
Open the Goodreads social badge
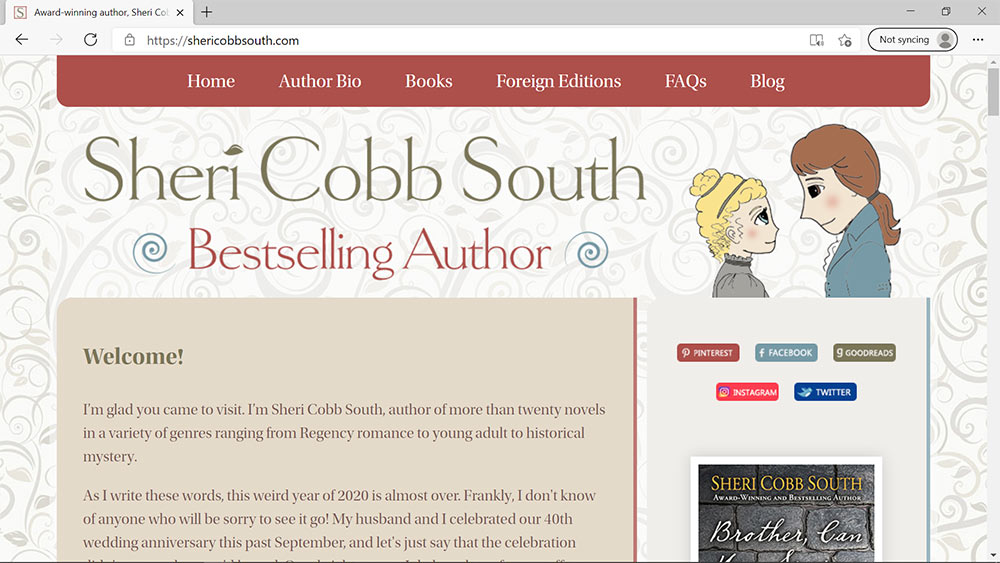click(864, 353)
